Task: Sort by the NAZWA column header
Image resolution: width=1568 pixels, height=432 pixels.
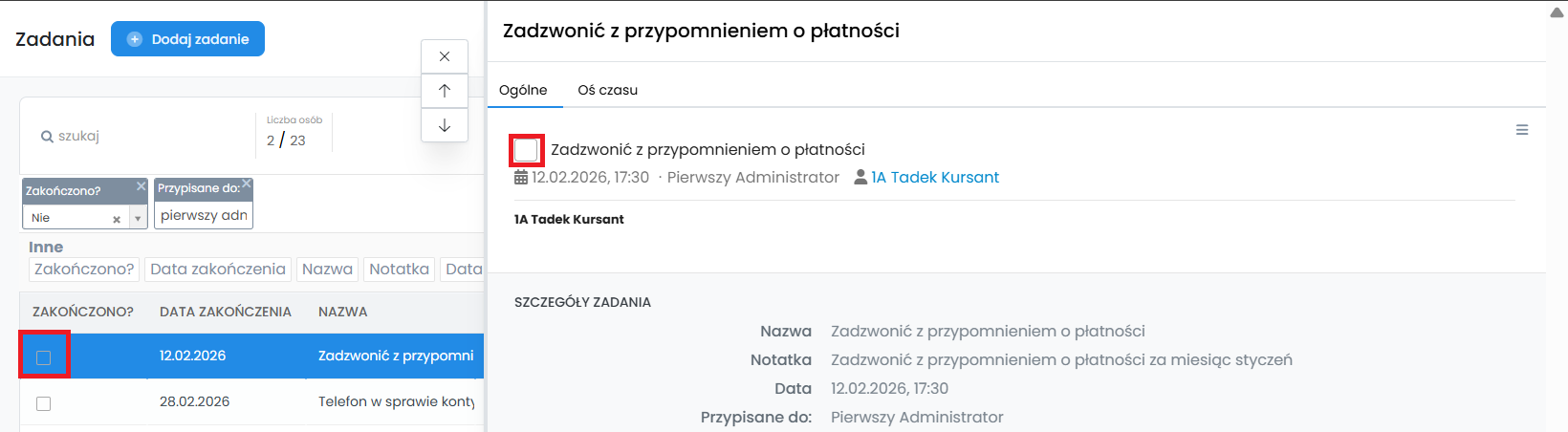Action: click(342, 312)
